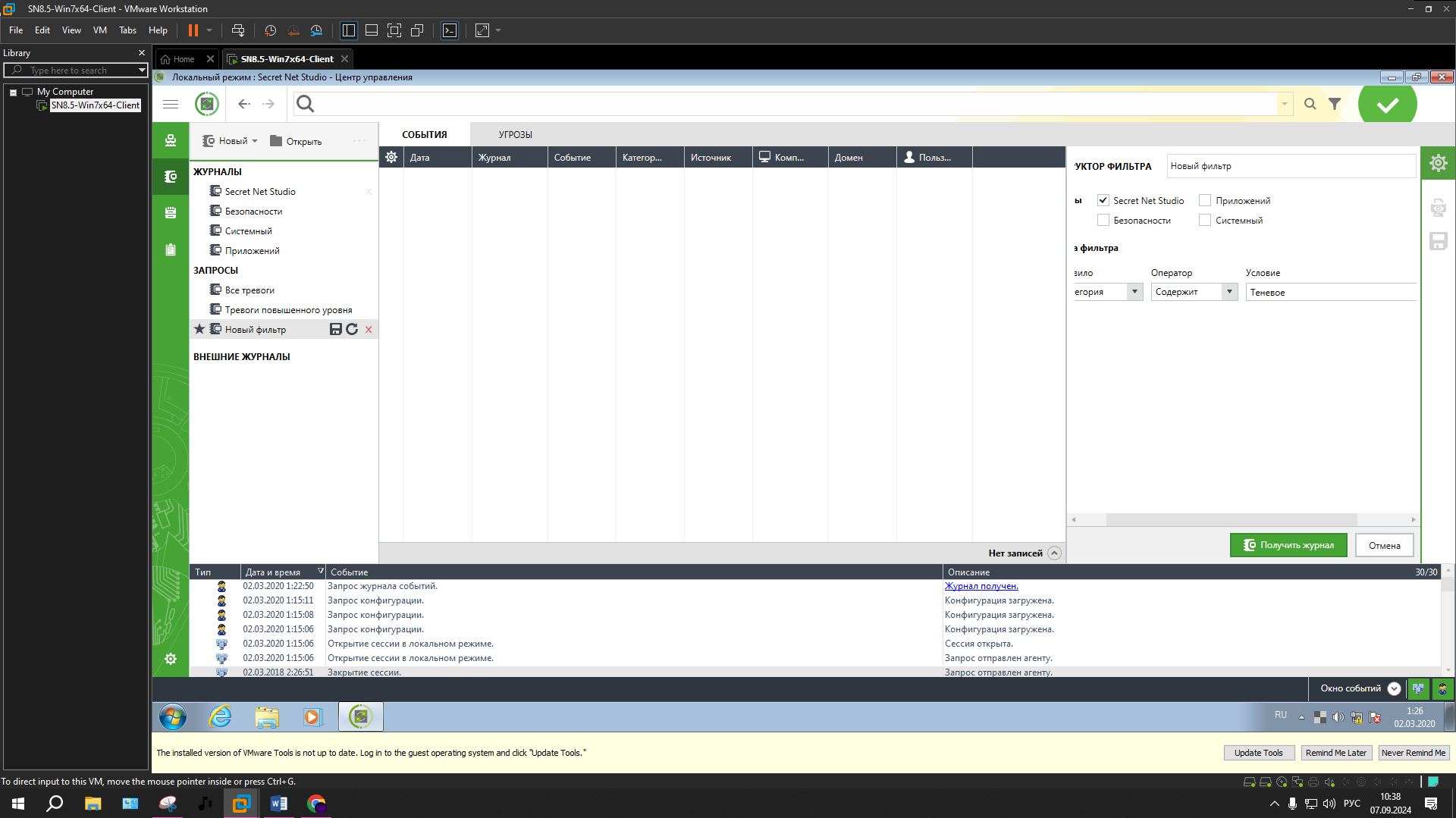The image size is (1456, 818).
Task: Open the Содержит operator dropdown
Action: (x=1229, y=292)
